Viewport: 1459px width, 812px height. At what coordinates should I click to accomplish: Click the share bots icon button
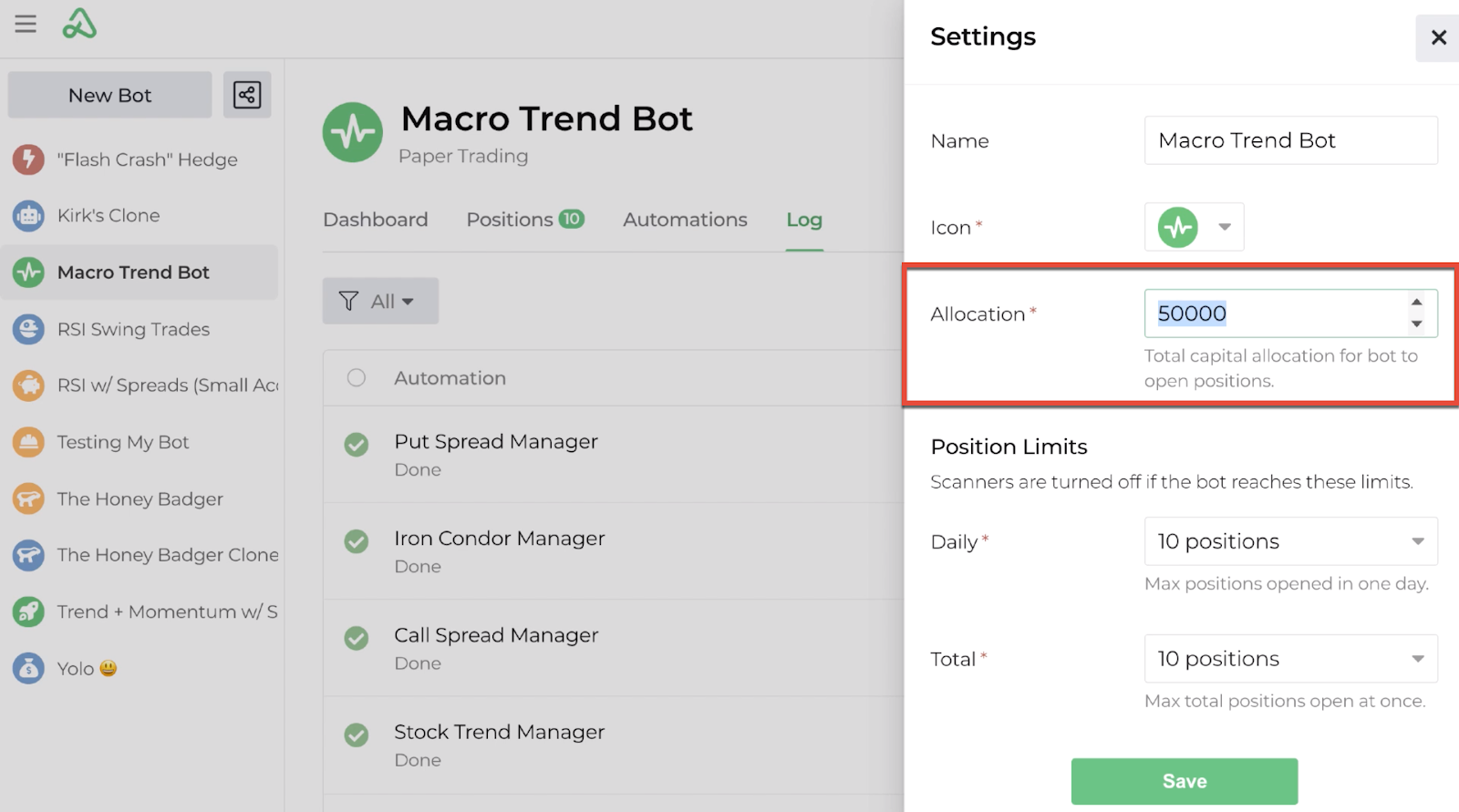point(247,95)
